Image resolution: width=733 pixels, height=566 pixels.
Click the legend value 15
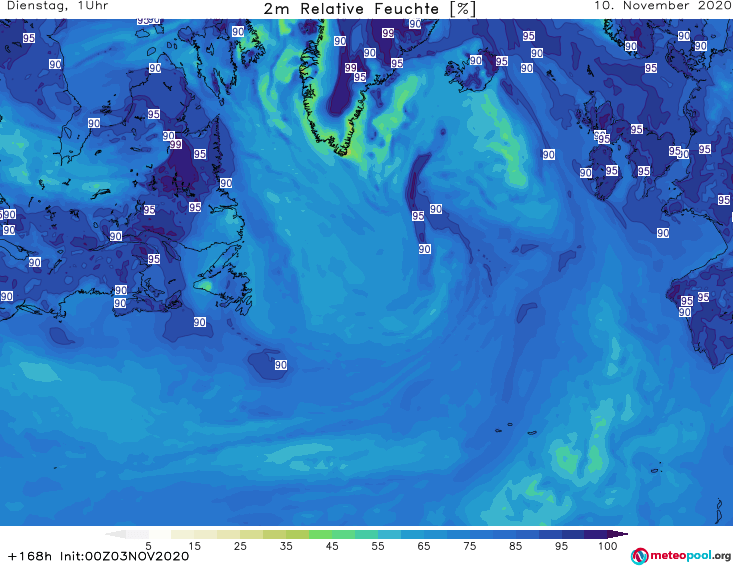(194, 546)
